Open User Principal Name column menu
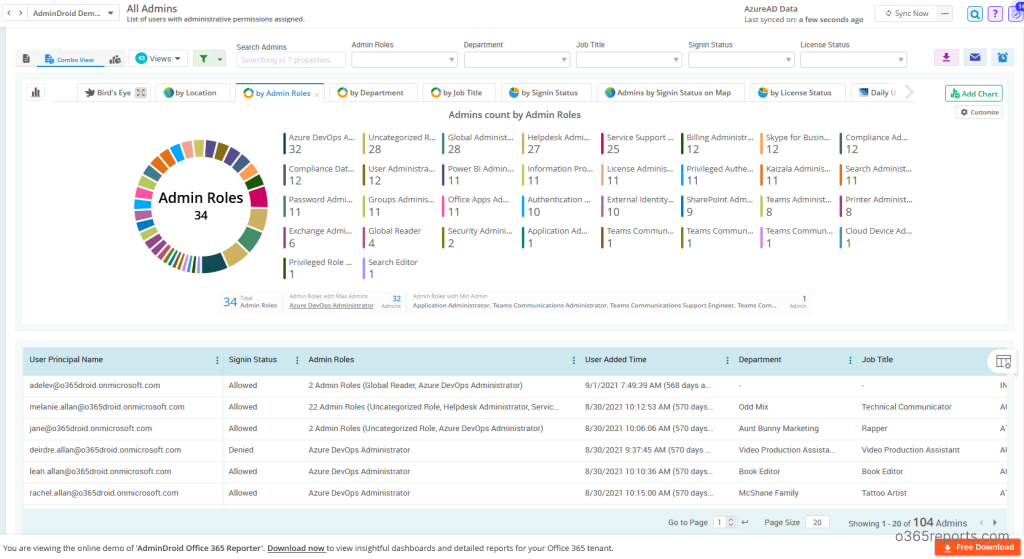 217,360
